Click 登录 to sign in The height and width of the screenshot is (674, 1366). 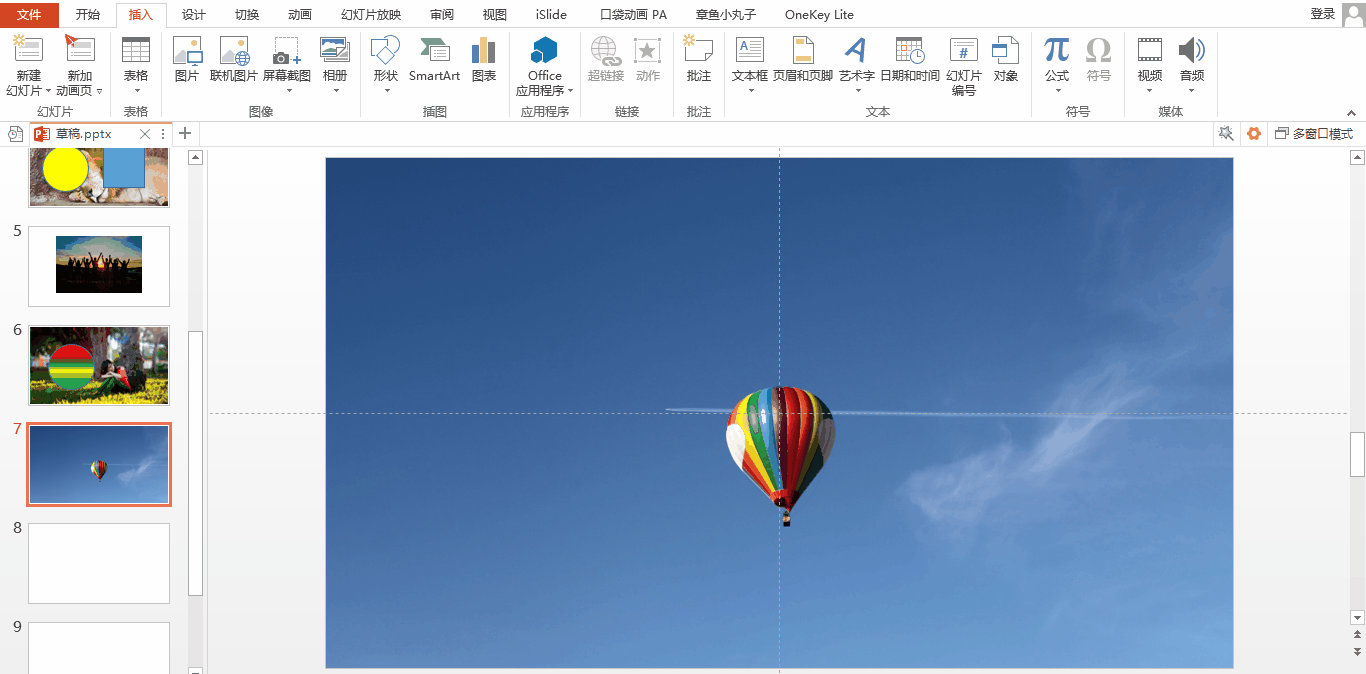(x=1323, y=14)
